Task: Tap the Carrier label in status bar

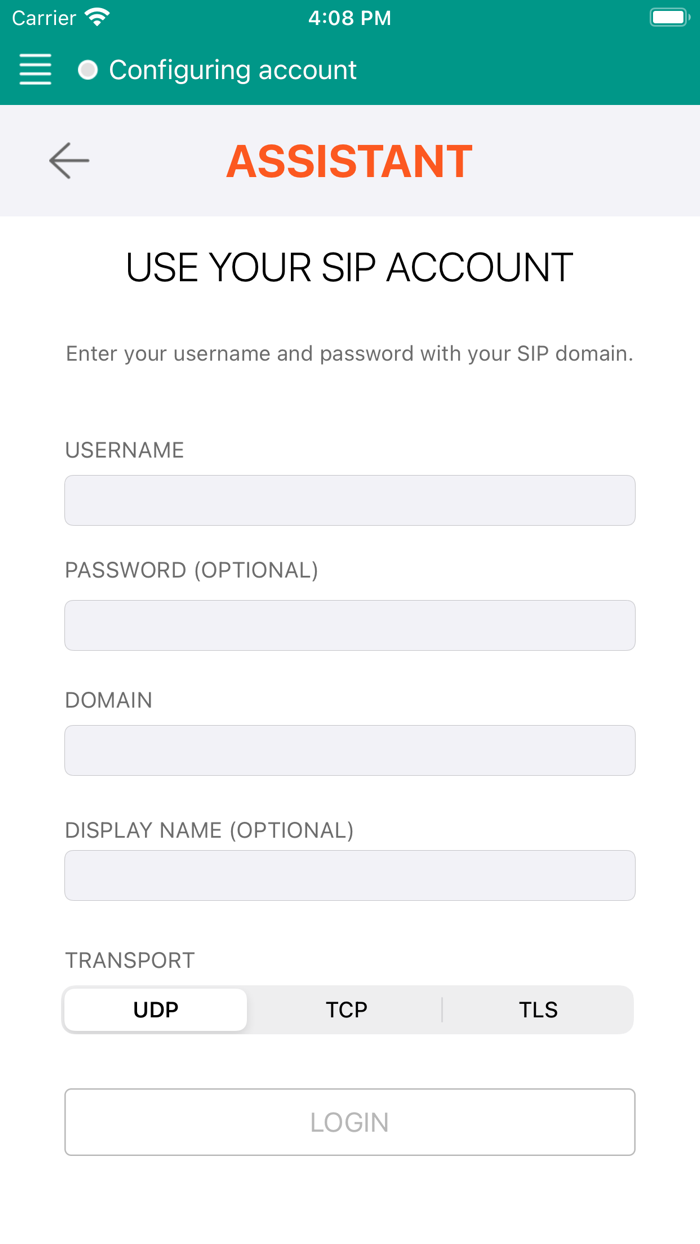Action: coord(44,18)
